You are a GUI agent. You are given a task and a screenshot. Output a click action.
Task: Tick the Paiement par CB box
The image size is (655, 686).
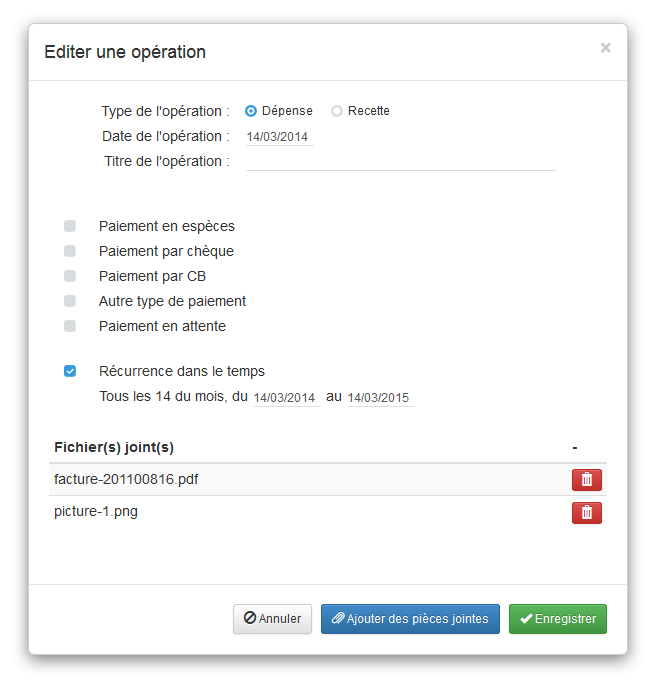click(70, 276)
